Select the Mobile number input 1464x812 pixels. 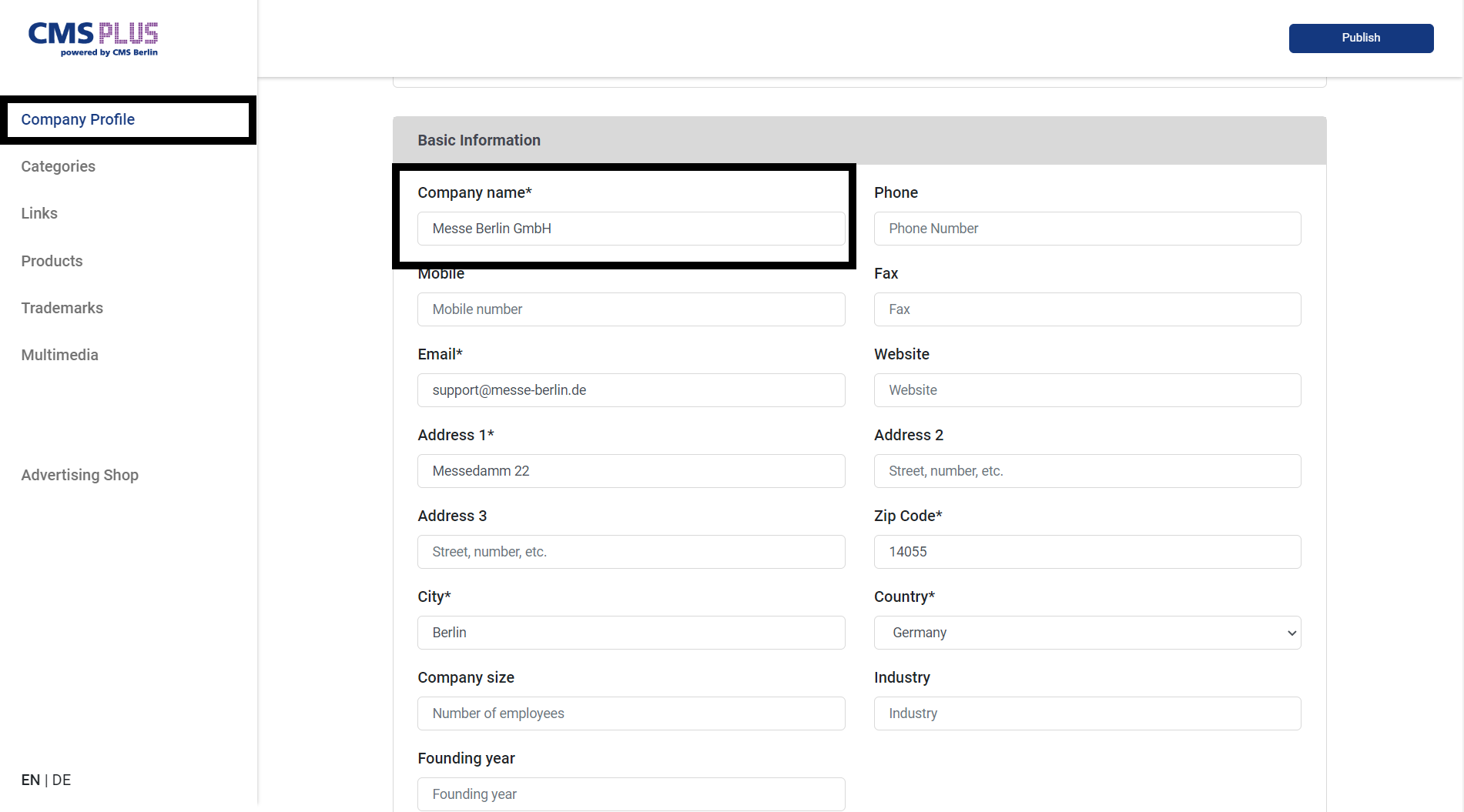(x=631, y=309)
